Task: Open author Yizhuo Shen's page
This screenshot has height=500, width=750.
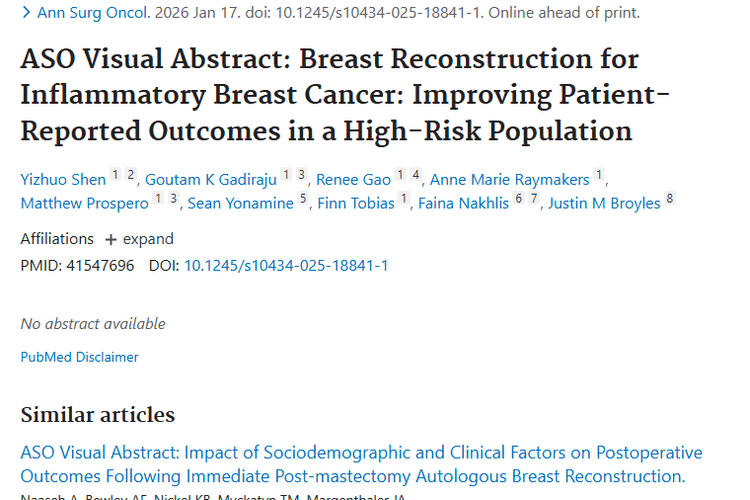Action: point(63,180)
